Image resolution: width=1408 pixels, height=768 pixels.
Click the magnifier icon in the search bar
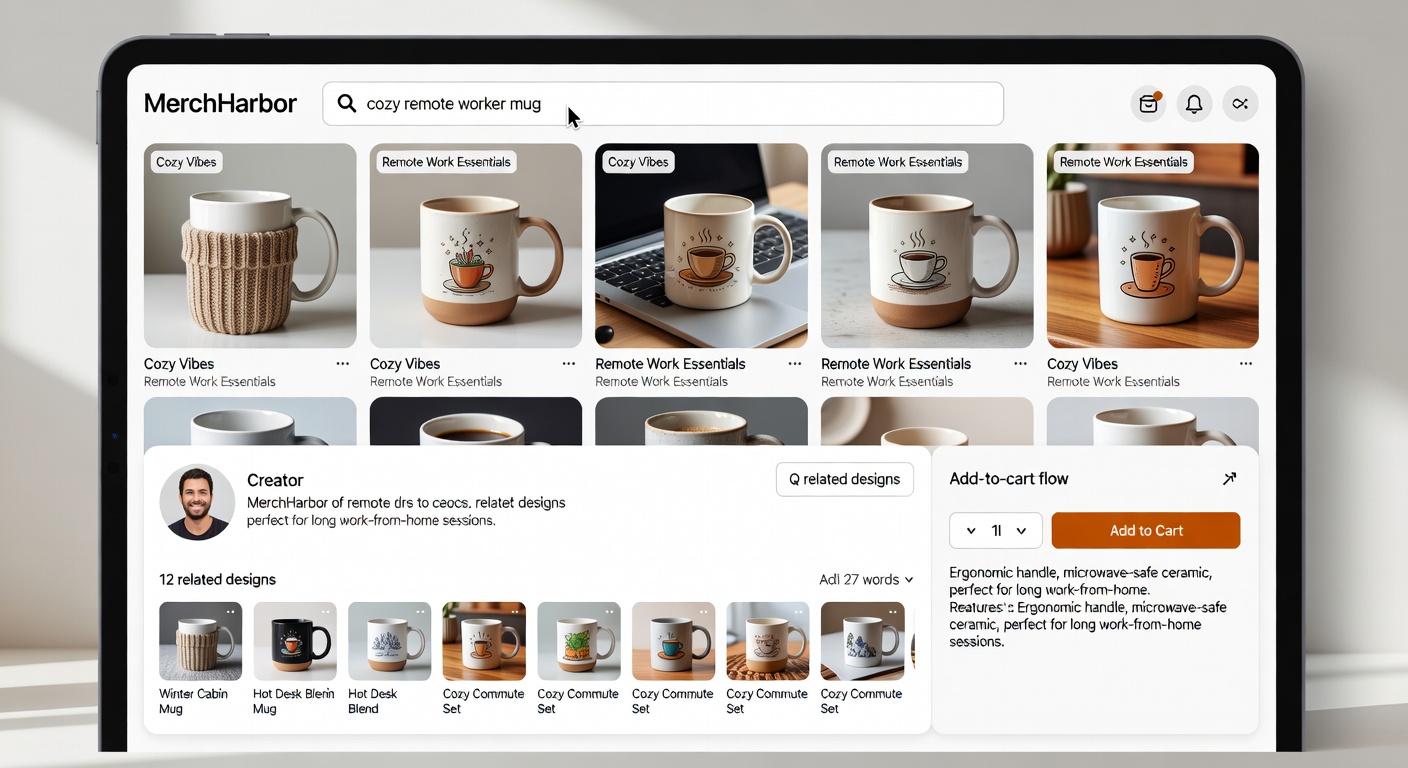[347, 103]
